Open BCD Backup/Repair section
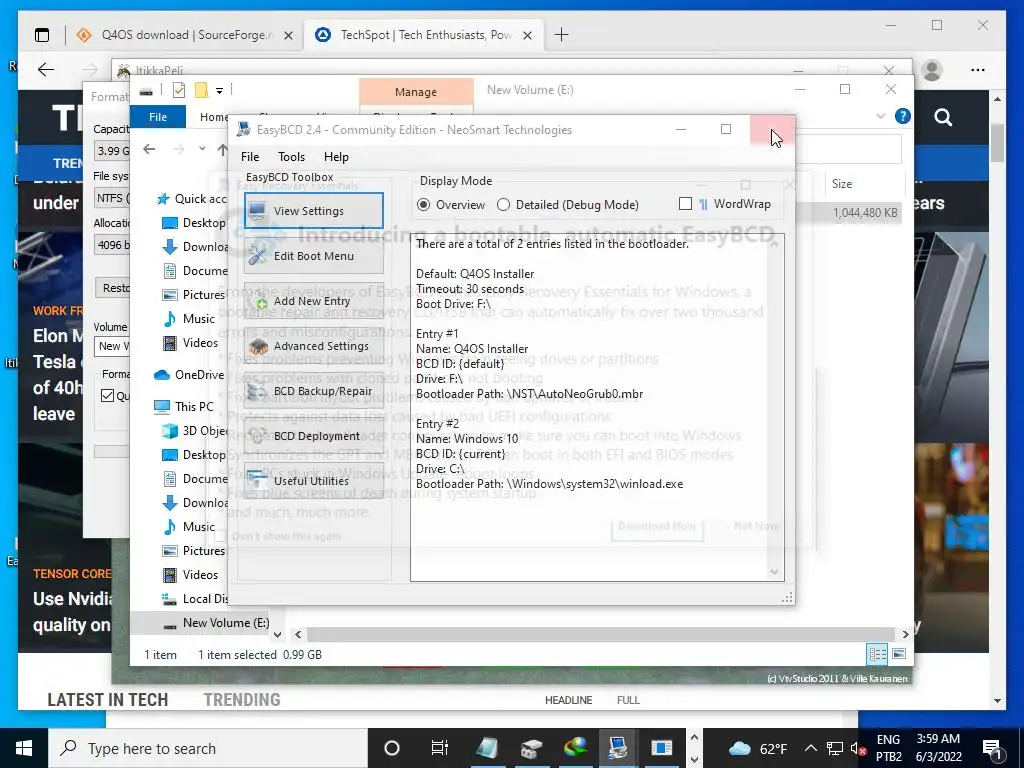 pos(313,391)
